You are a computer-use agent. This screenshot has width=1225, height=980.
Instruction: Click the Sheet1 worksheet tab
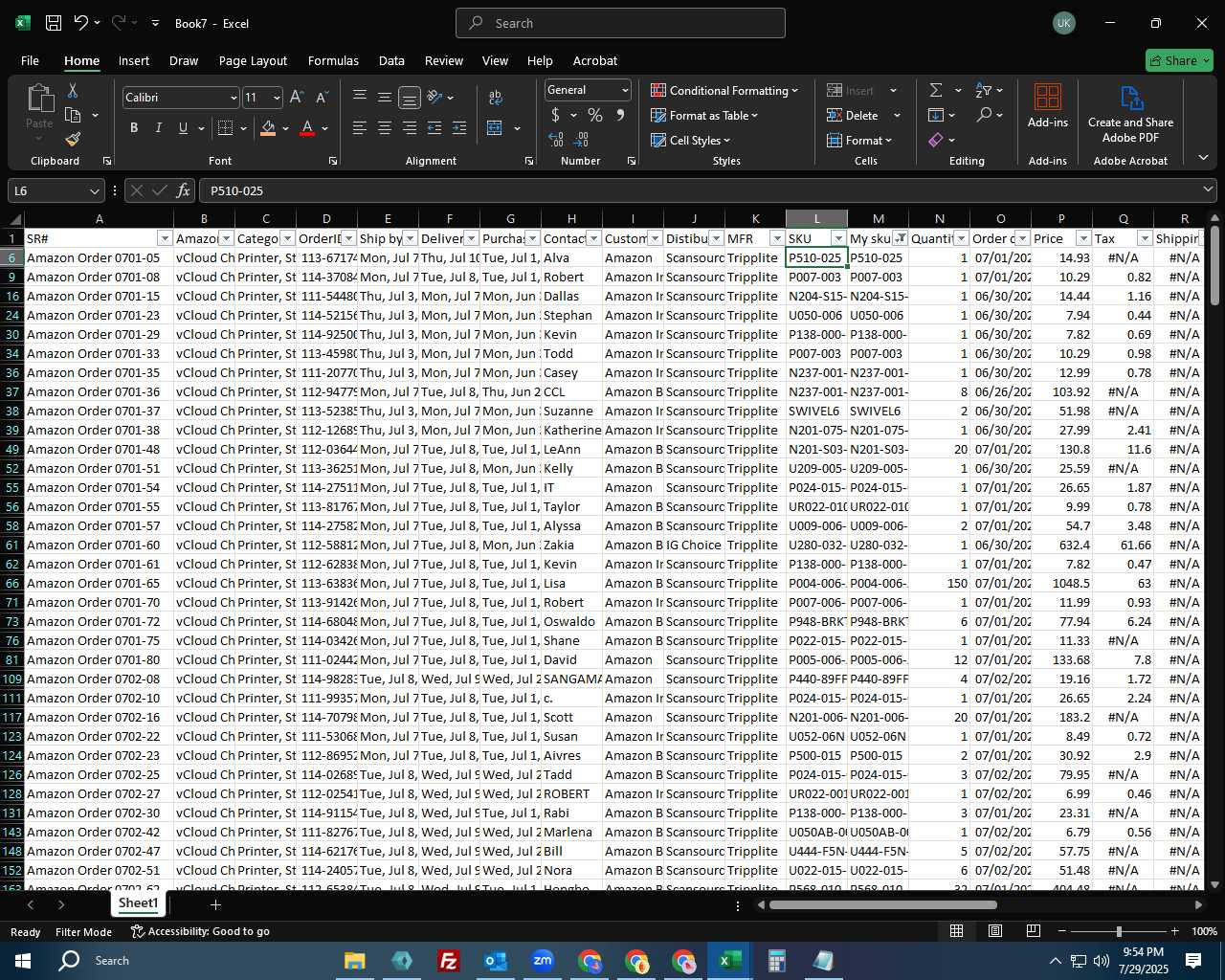point(138,903)
